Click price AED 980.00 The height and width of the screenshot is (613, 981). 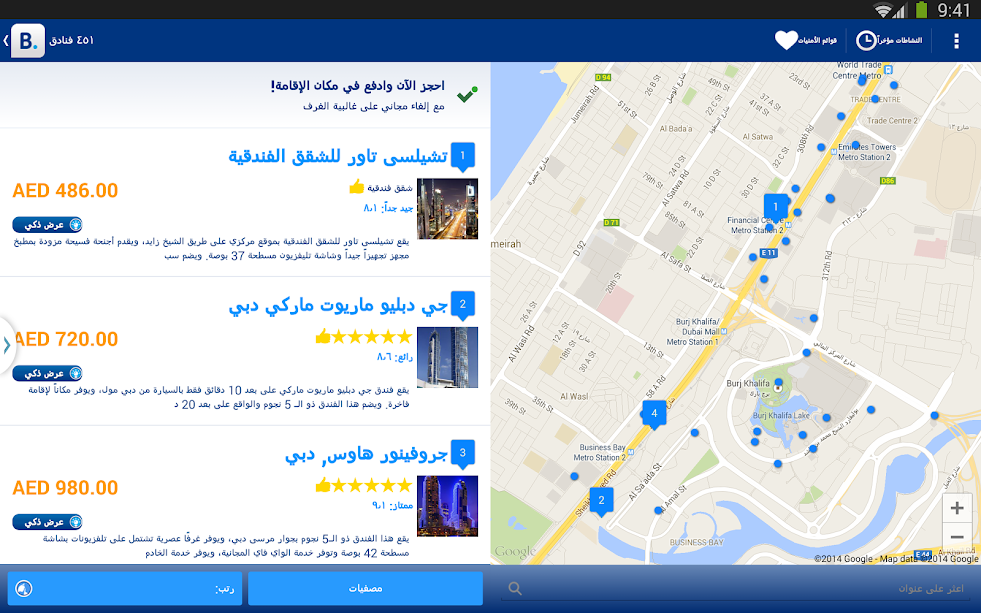(x=65, y=488)
